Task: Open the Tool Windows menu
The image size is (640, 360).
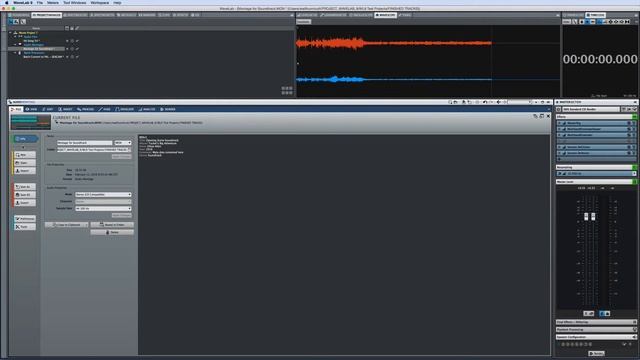Action: pyautogui.click(x=74, y=2)
